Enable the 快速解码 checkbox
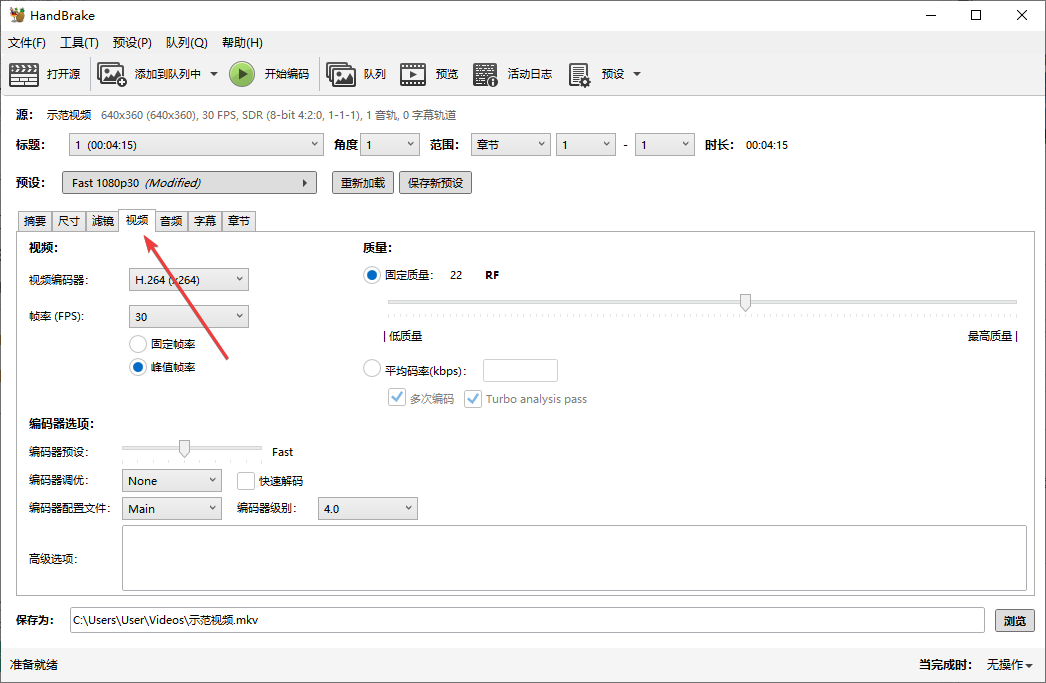The width and height of the screenshot is (1046, 683). tap(245, 481)
